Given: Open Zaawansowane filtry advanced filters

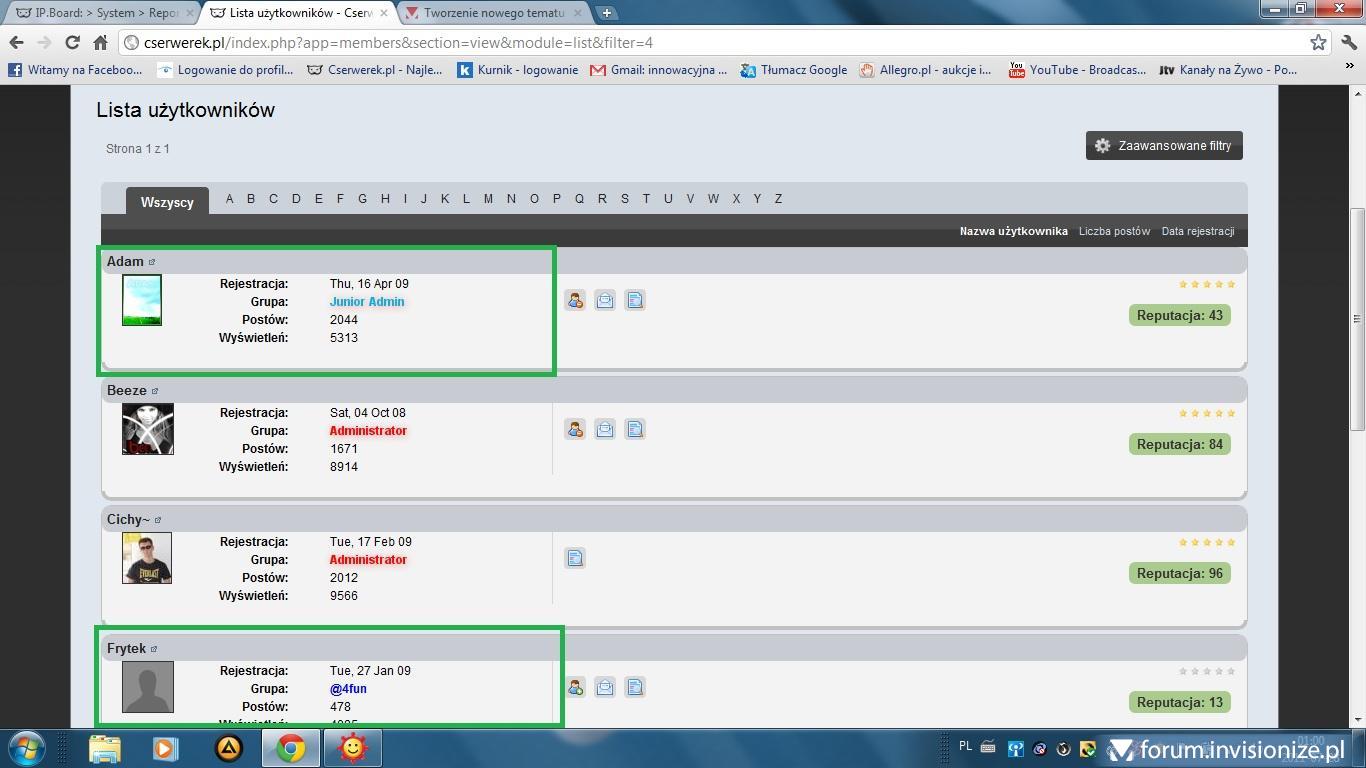Looking at the screenshot, I should pyautogui.click(x=1164, y=146).
